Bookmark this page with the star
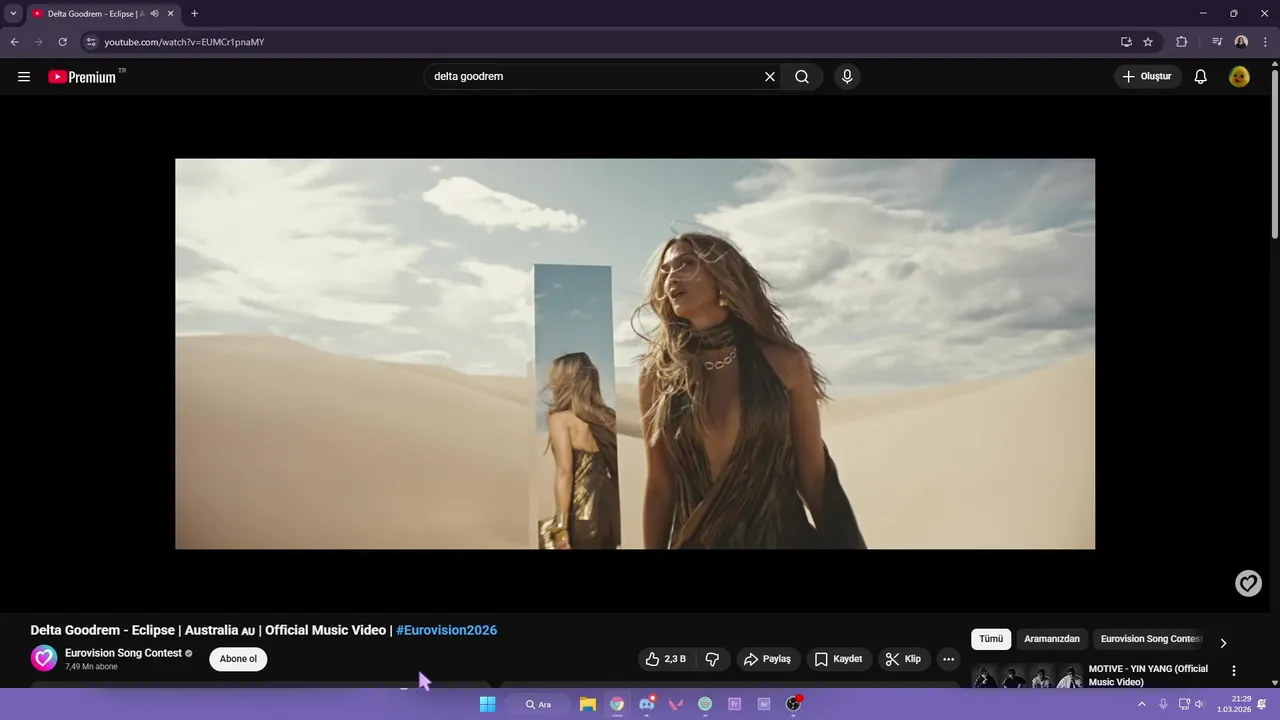Viewport: 1280px width, 720px height. coord(1148,42)
